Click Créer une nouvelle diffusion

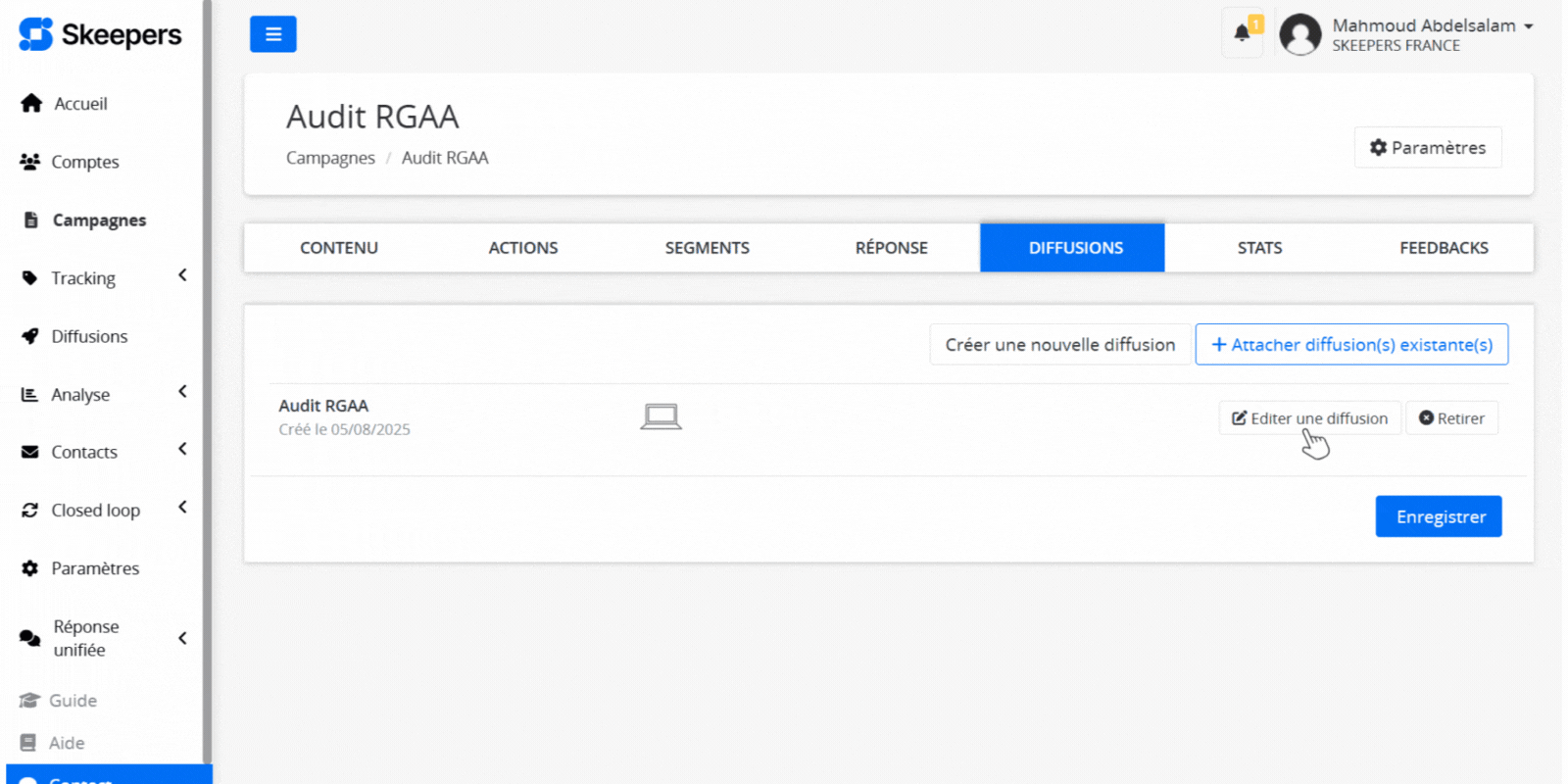click(x=1059, y=345)
